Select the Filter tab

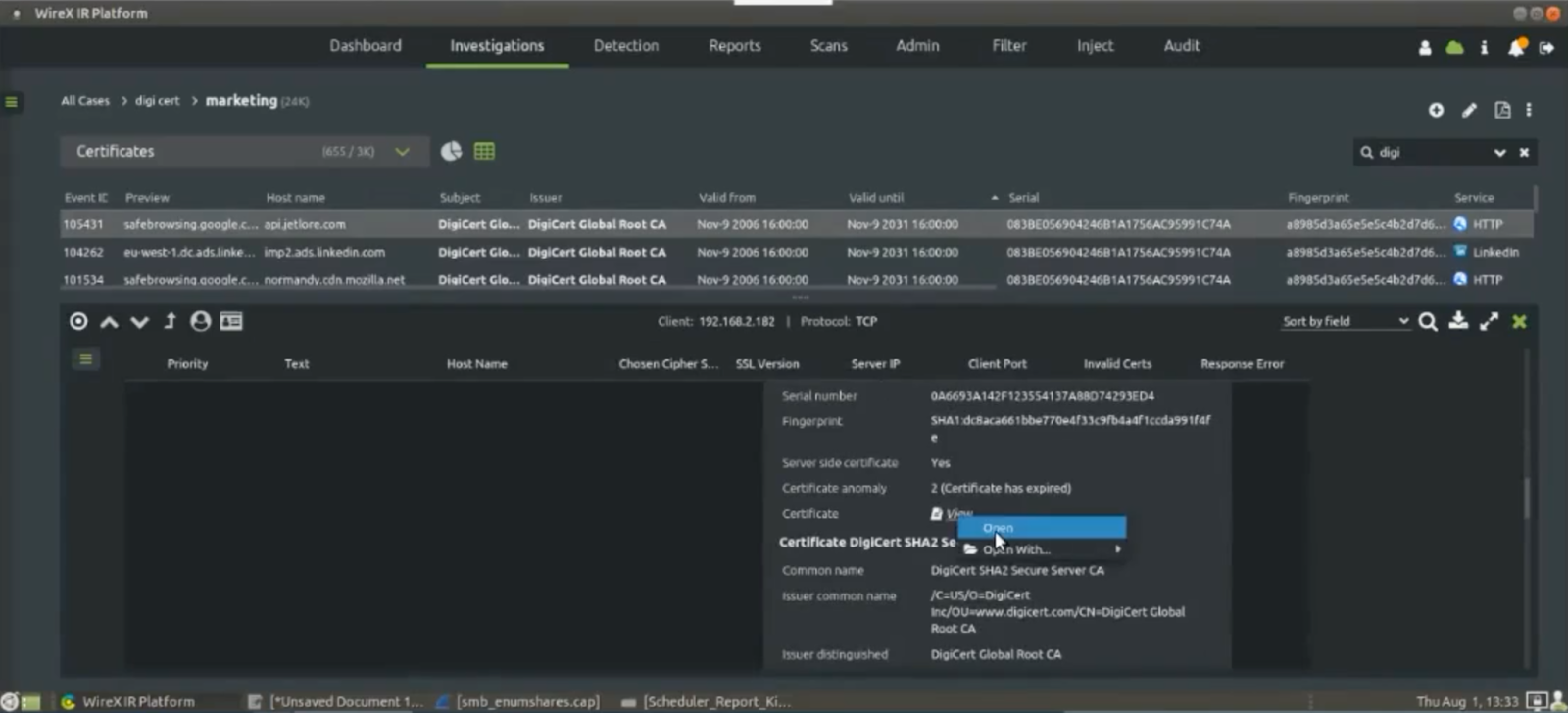(x=1009, y=45)
